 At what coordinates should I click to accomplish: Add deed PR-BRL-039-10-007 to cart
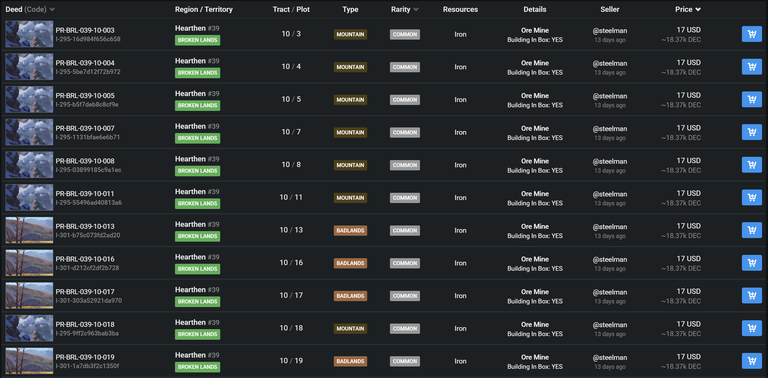point(751,132)
